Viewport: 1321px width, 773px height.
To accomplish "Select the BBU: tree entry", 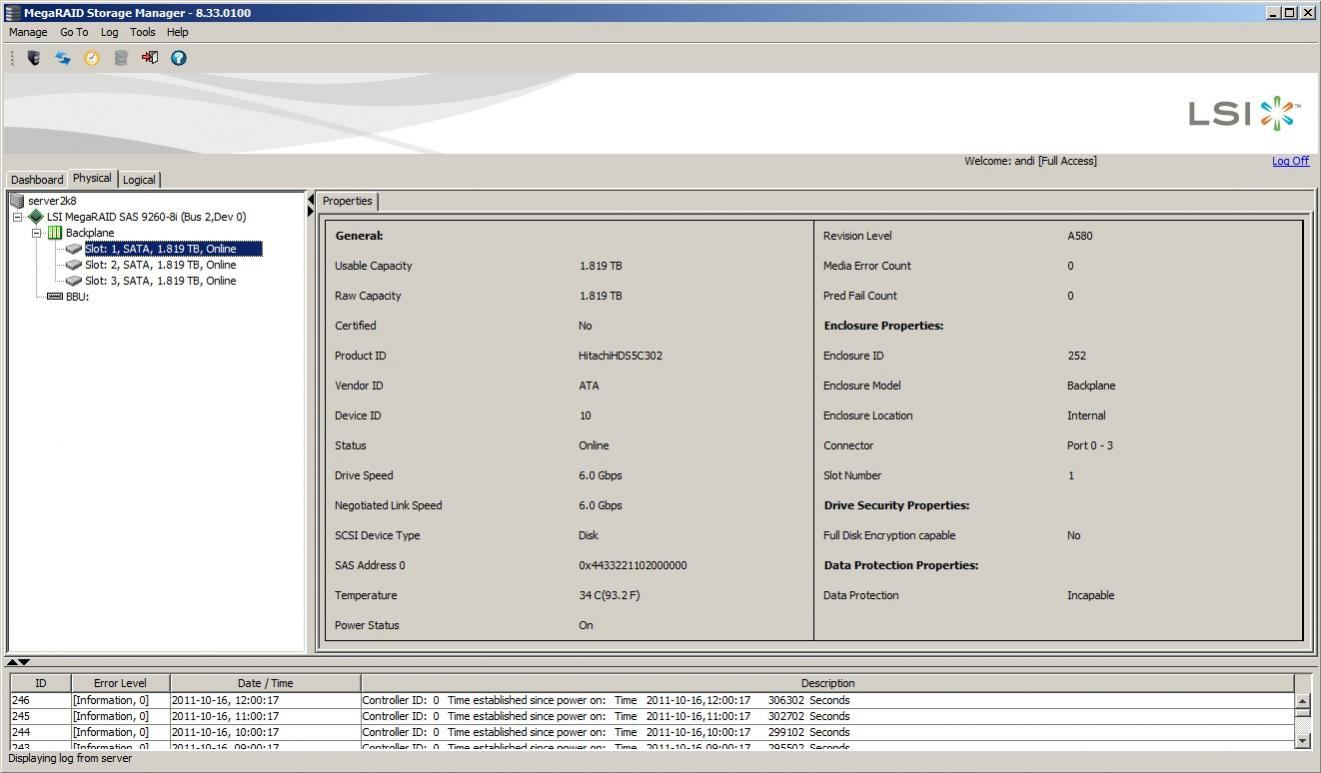I will 78,297.
